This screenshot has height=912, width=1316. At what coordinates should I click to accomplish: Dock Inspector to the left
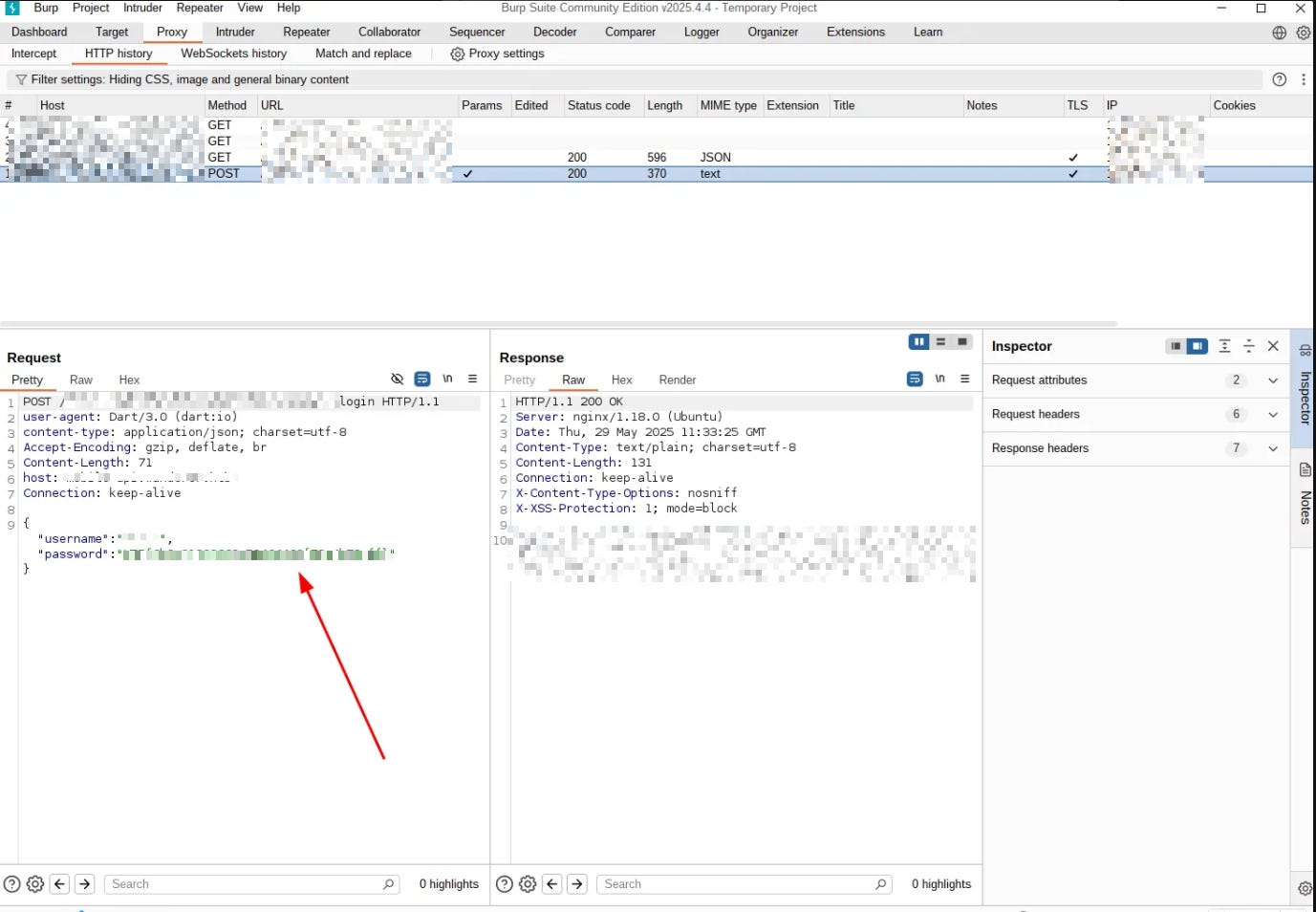coord(1176,347)
